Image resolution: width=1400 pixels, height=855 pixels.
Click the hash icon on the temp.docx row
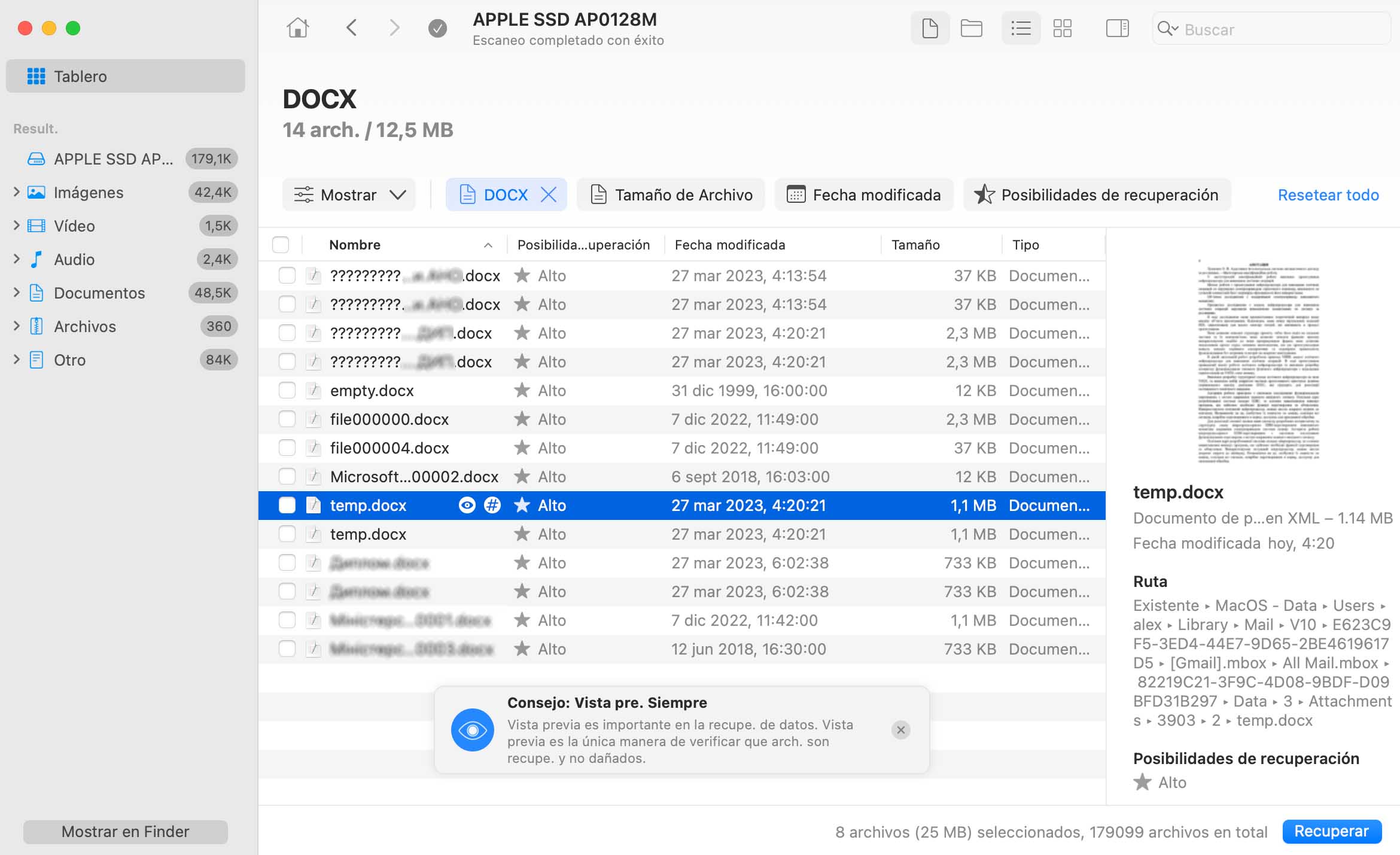click(492, 506)
